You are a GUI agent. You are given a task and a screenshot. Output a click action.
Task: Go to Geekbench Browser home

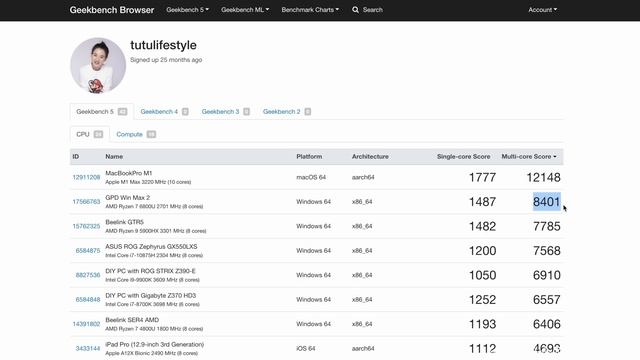[112, 10]
